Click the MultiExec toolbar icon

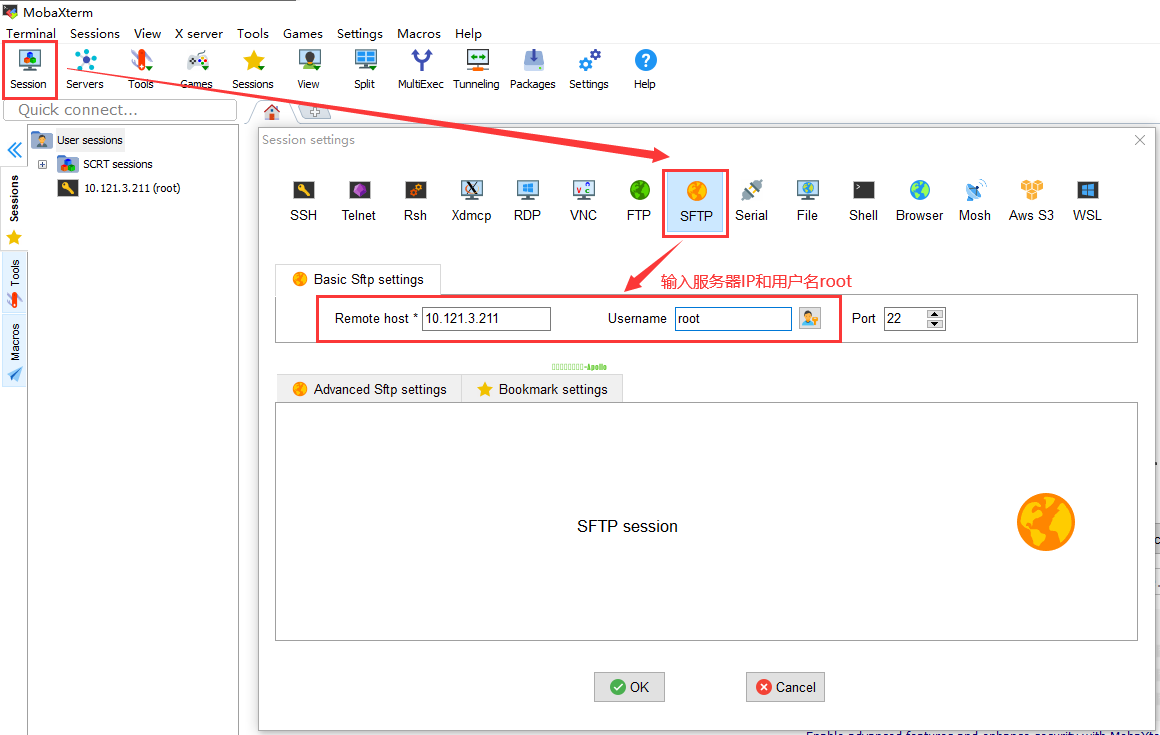421,69
